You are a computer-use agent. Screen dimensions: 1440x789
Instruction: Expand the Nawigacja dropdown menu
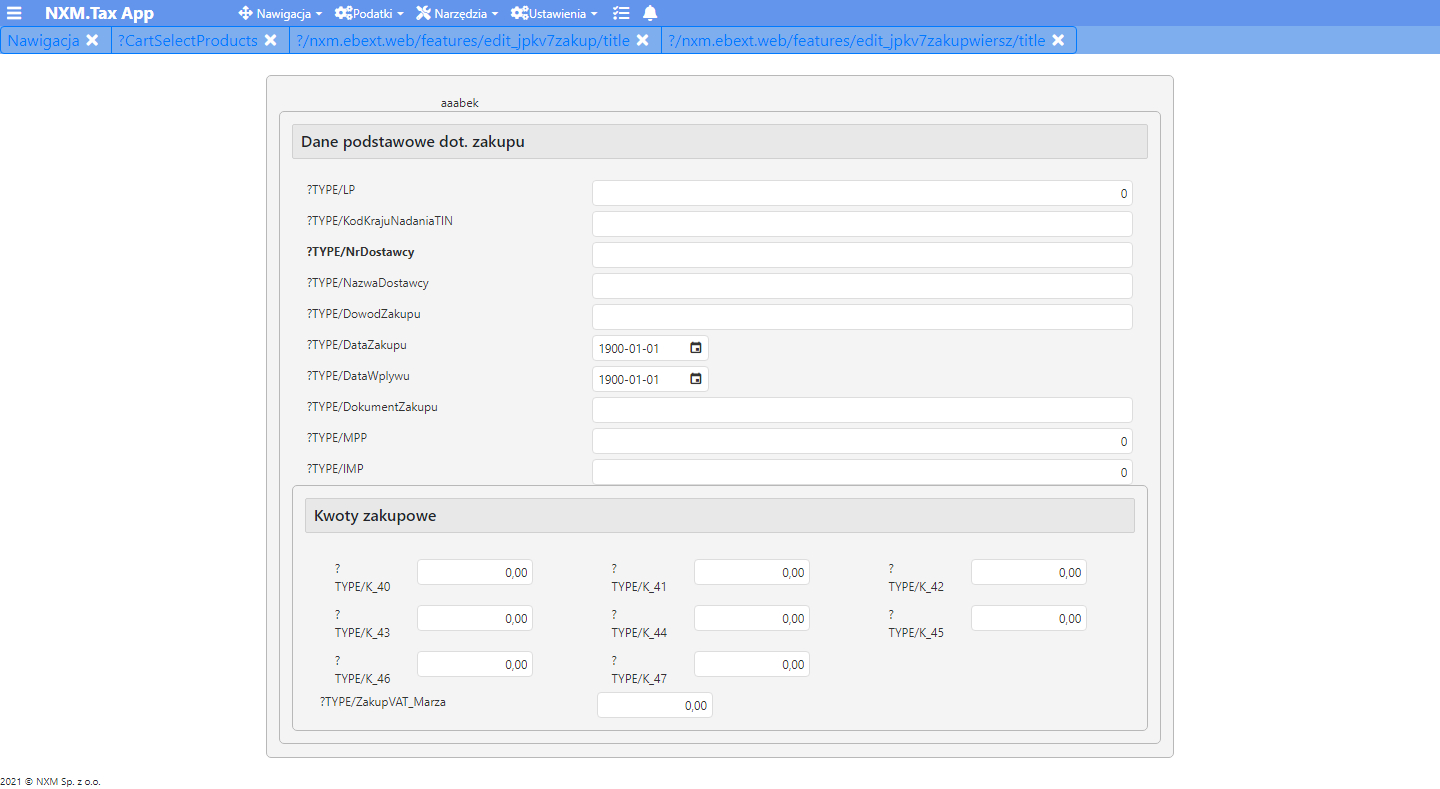pyautogui.click(x=281, y=13)
